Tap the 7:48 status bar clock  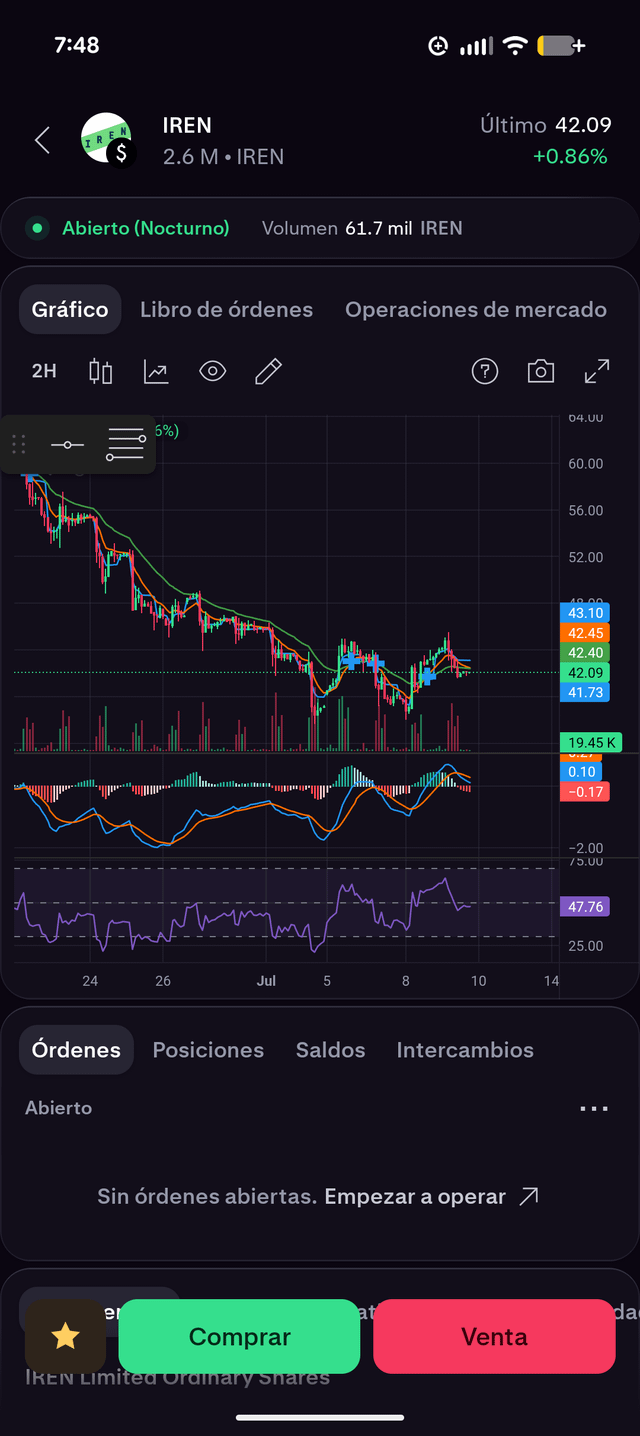(x=77, y=45)
